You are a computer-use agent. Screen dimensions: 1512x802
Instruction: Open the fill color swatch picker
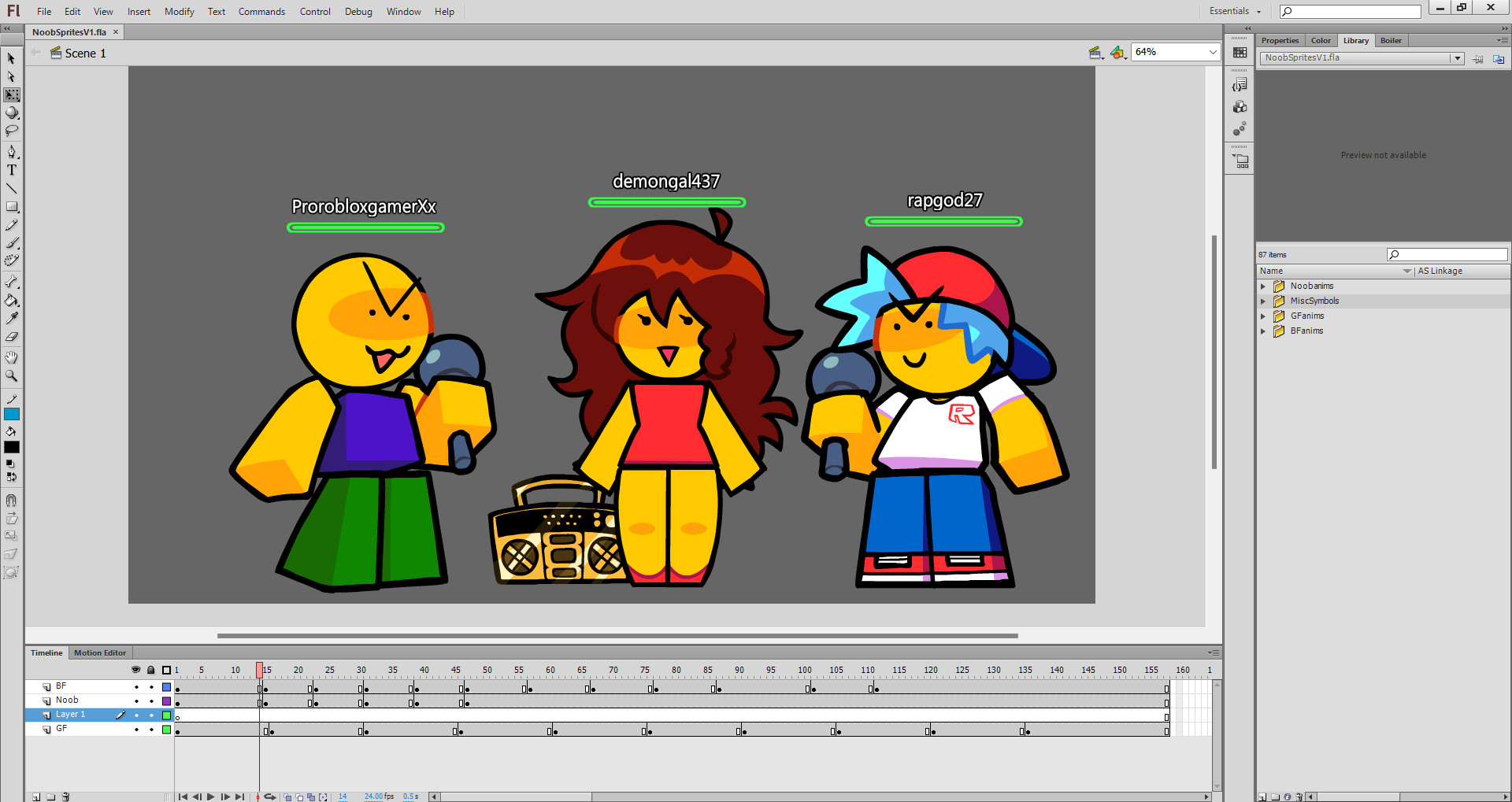[12, 446]
